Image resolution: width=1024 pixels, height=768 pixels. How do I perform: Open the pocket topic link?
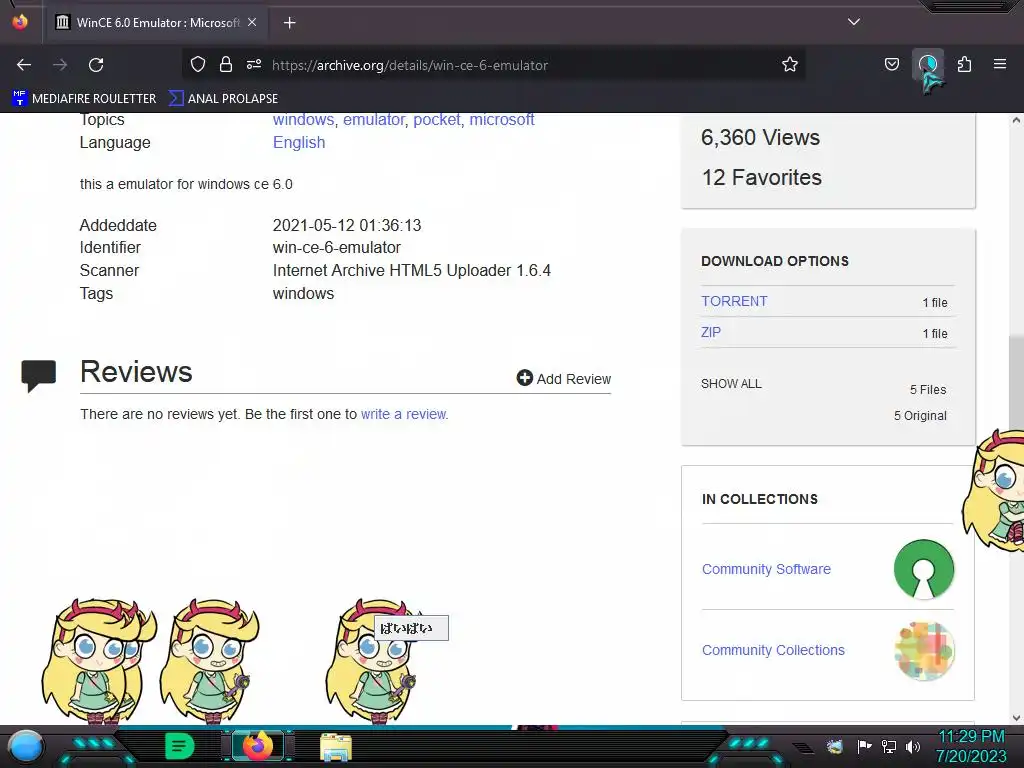tap(437, 120)
